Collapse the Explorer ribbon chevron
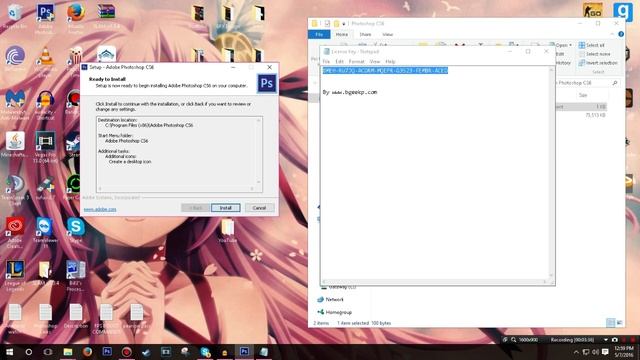Screen dimensions: 640x360 (x=612, y=34)
